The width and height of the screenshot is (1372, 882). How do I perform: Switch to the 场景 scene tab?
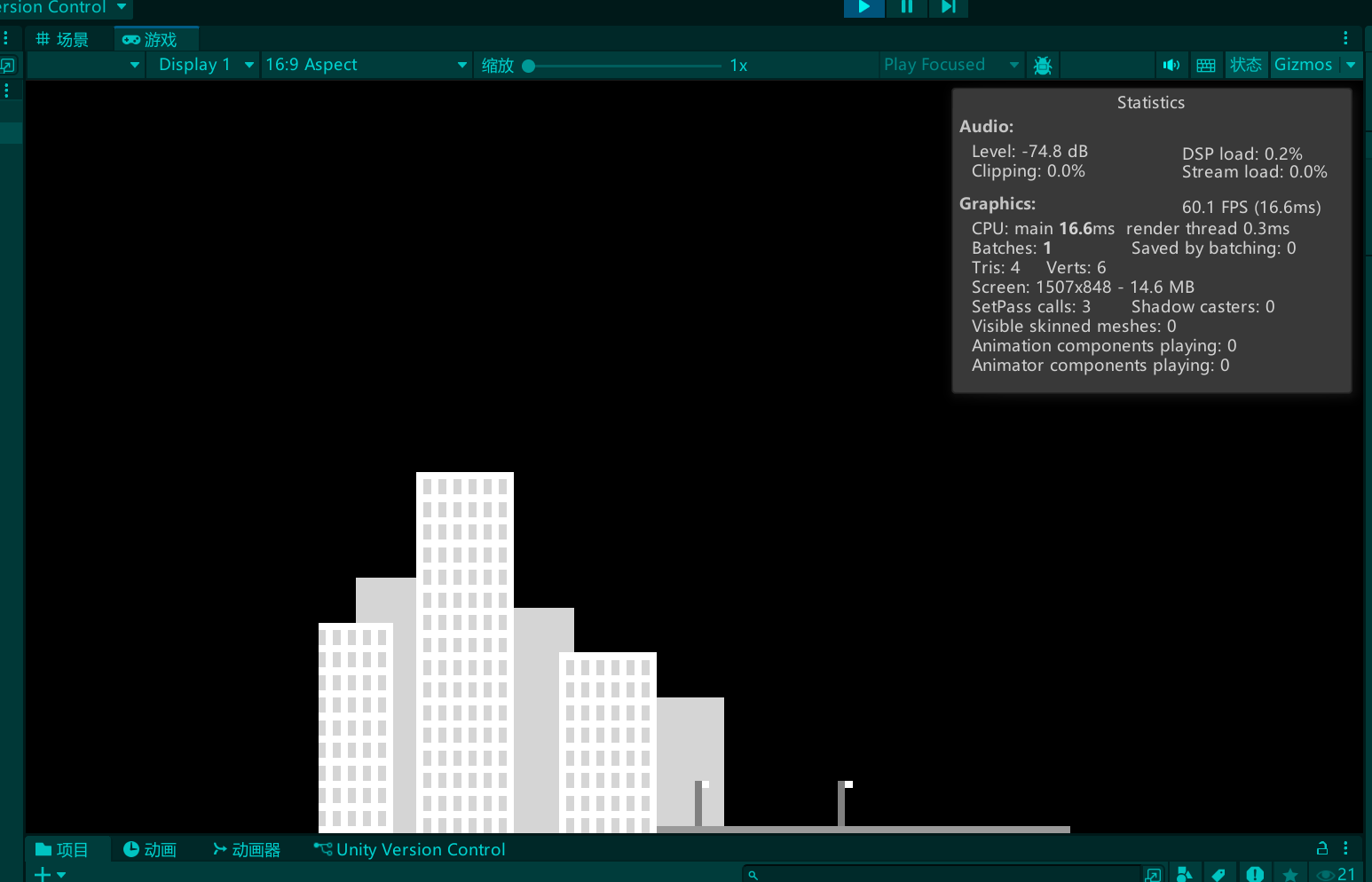pyautogui.click(x=62, y=40)
